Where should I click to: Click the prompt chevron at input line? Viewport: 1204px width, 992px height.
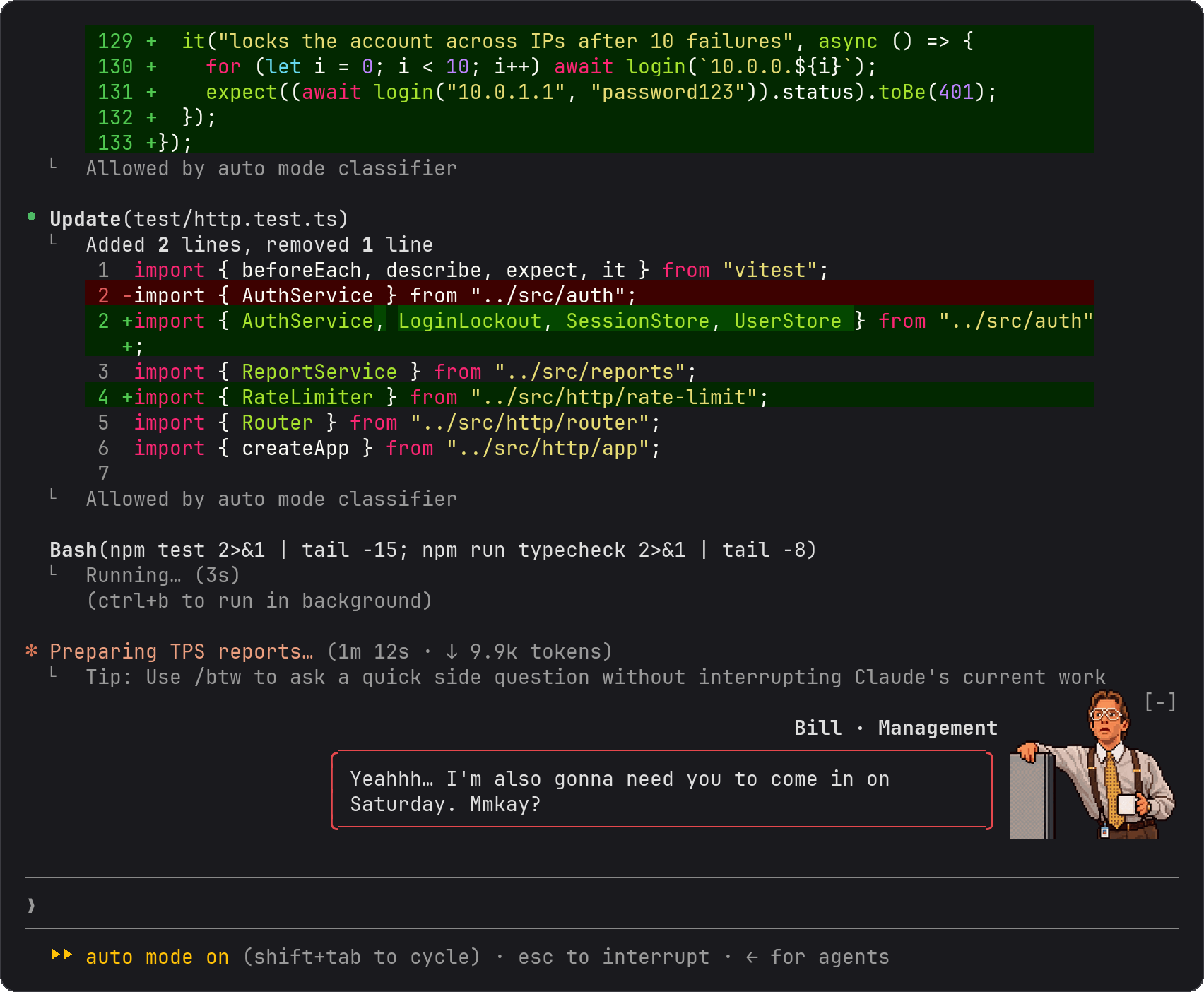[31, 905]
